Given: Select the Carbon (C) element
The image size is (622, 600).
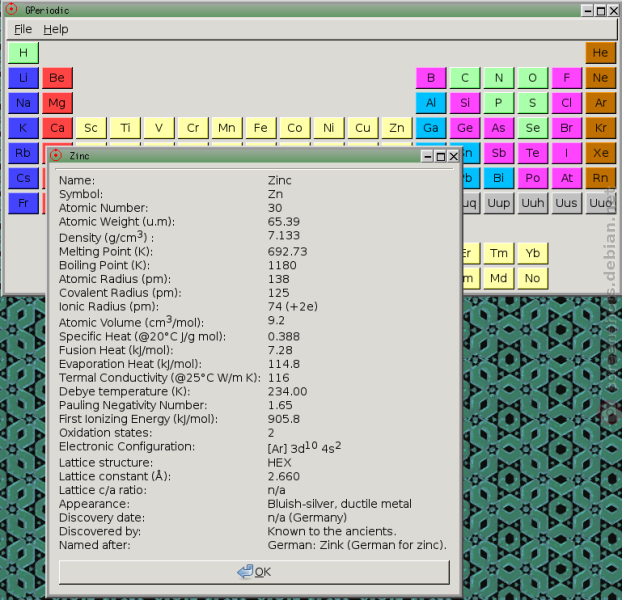Looking at the screenshot, I should click(x=465, y=78).
